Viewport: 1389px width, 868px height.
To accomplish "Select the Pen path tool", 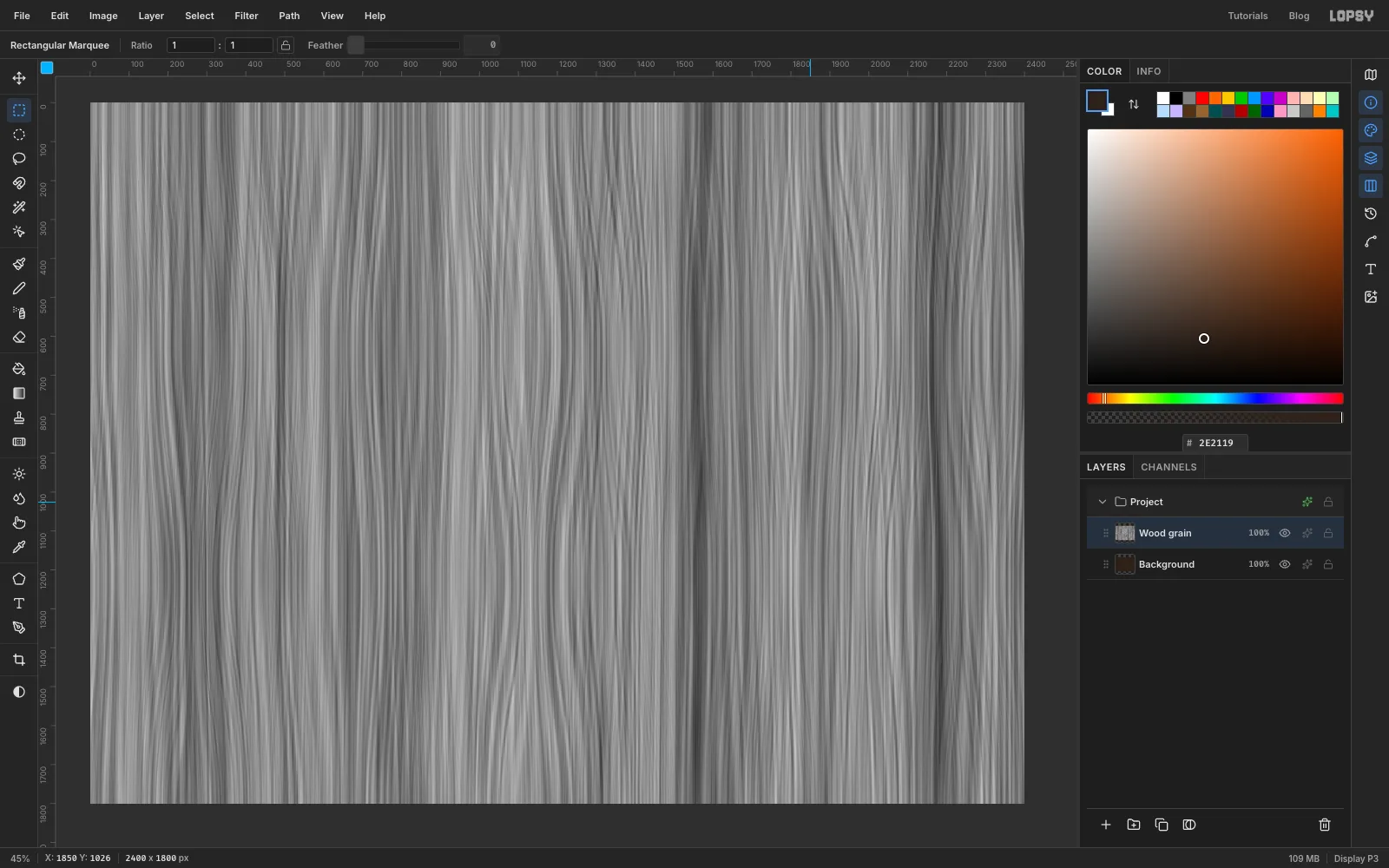I will 19,628.
